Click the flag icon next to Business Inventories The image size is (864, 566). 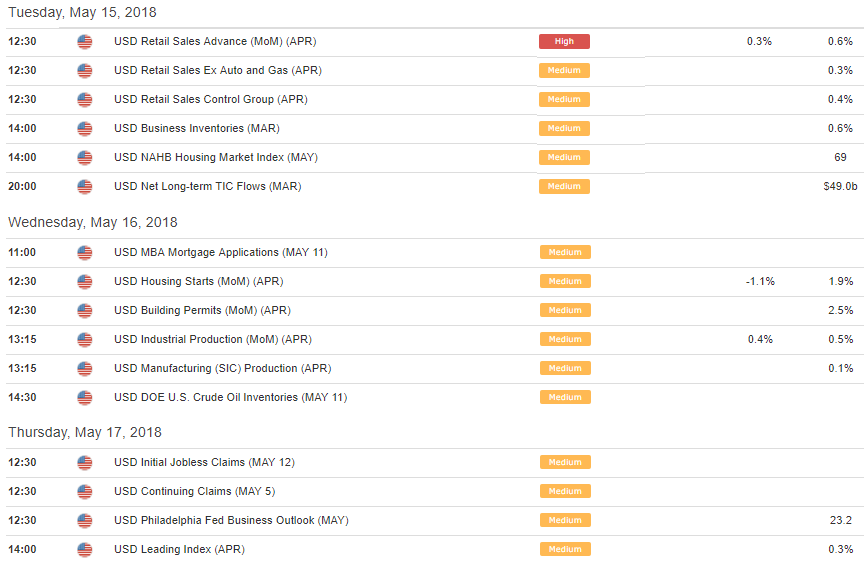click(84, 129)
